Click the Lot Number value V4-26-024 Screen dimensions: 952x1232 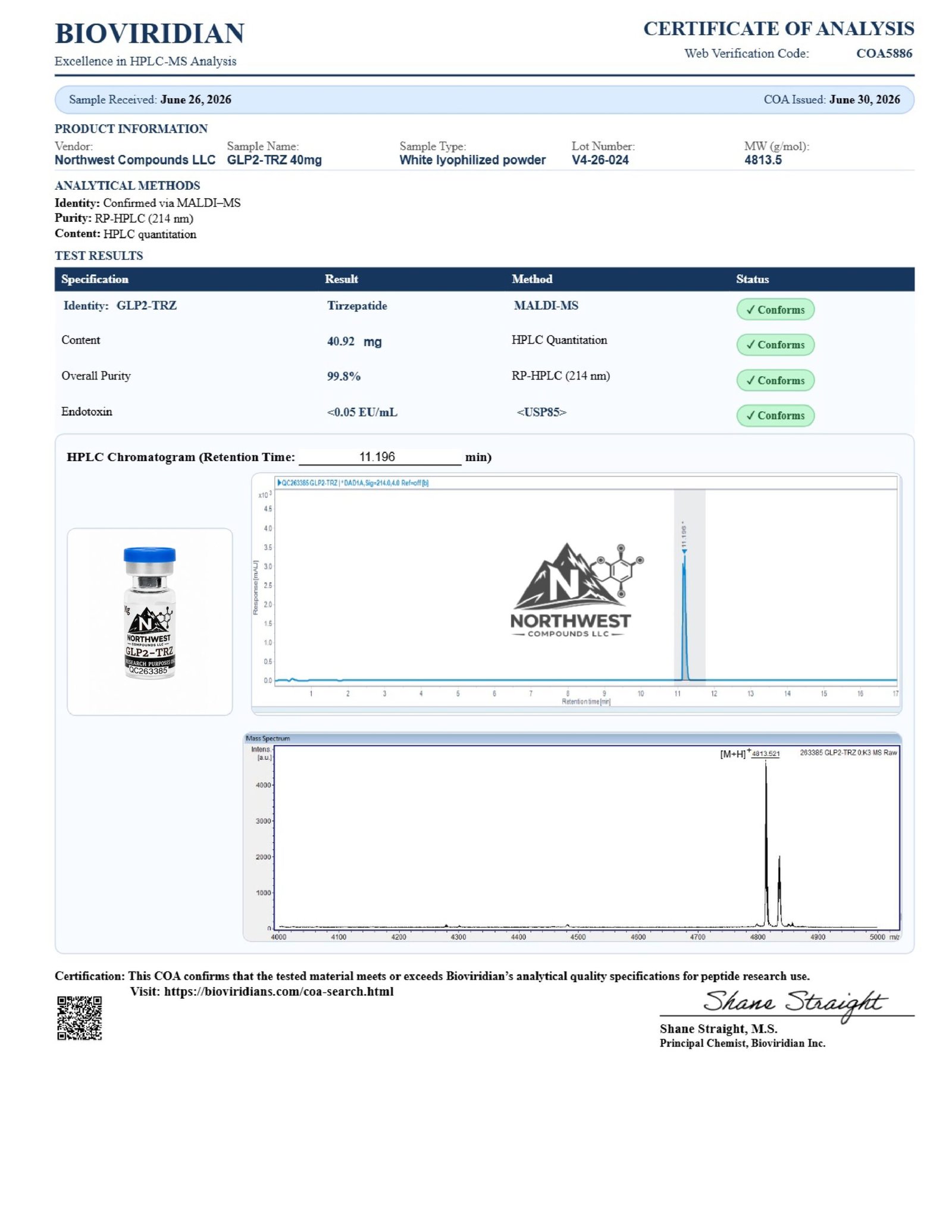(x=600, y=160)
